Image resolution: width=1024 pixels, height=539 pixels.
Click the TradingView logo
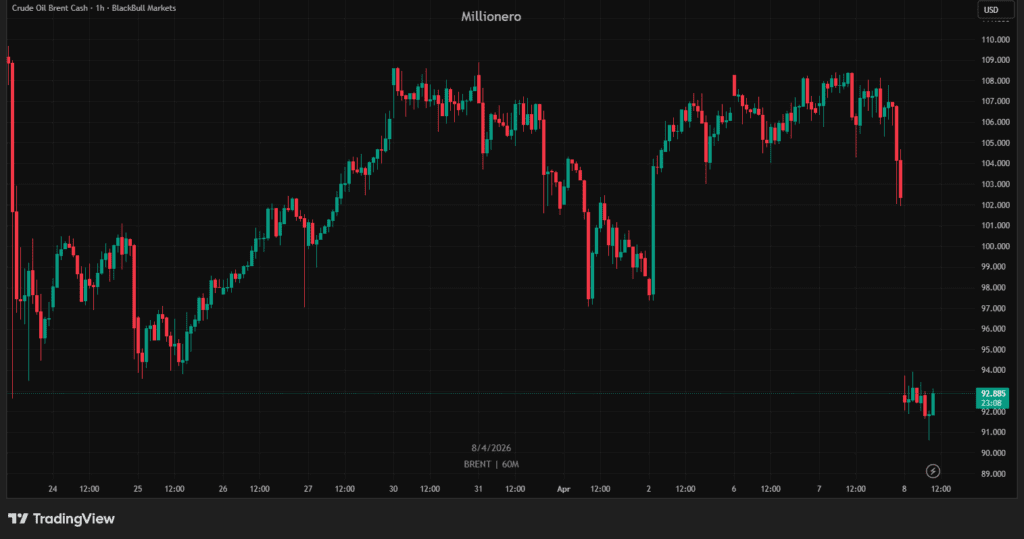[x=61, y=519]
